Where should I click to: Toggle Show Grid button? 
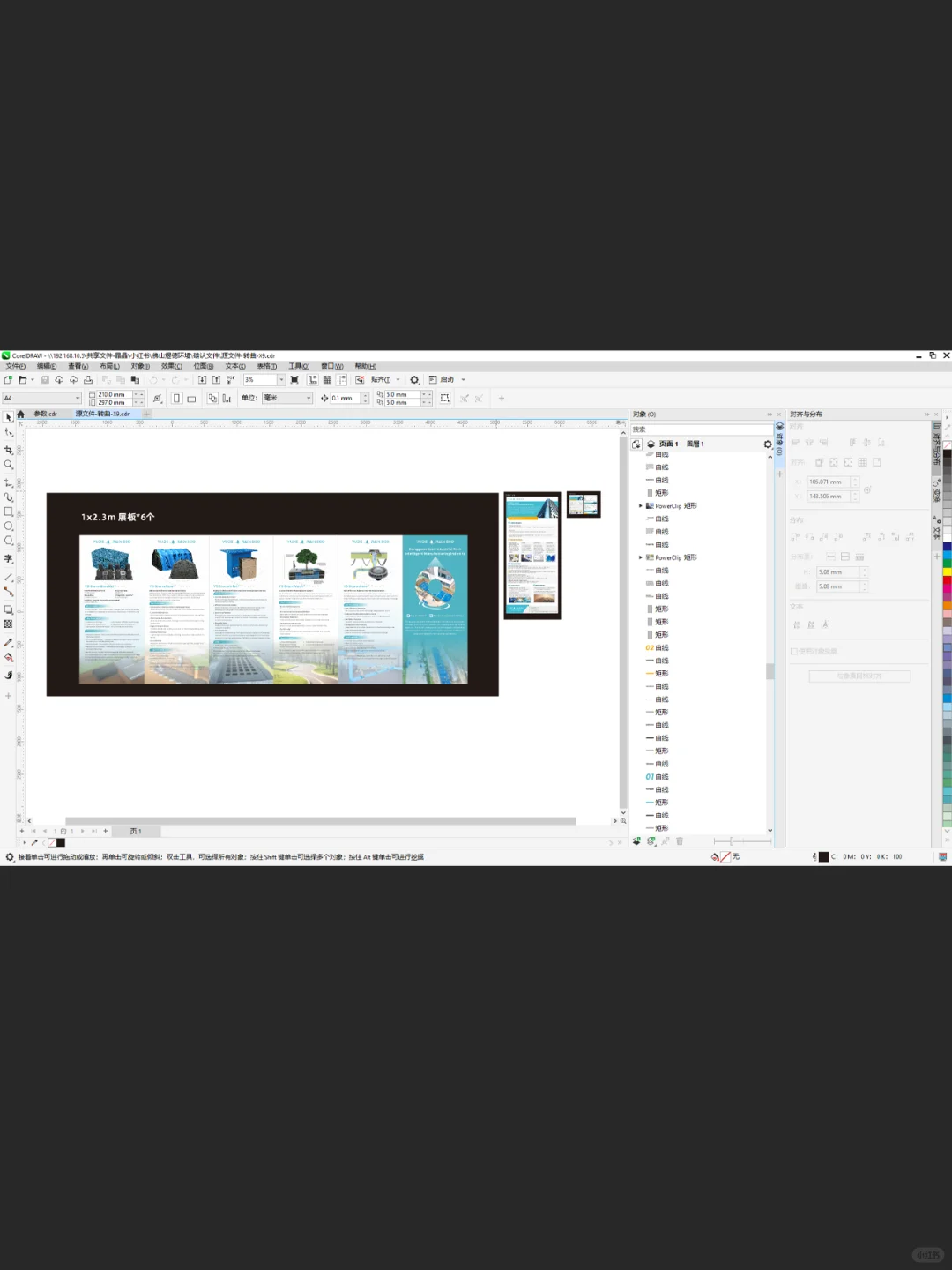coord(327,380)
